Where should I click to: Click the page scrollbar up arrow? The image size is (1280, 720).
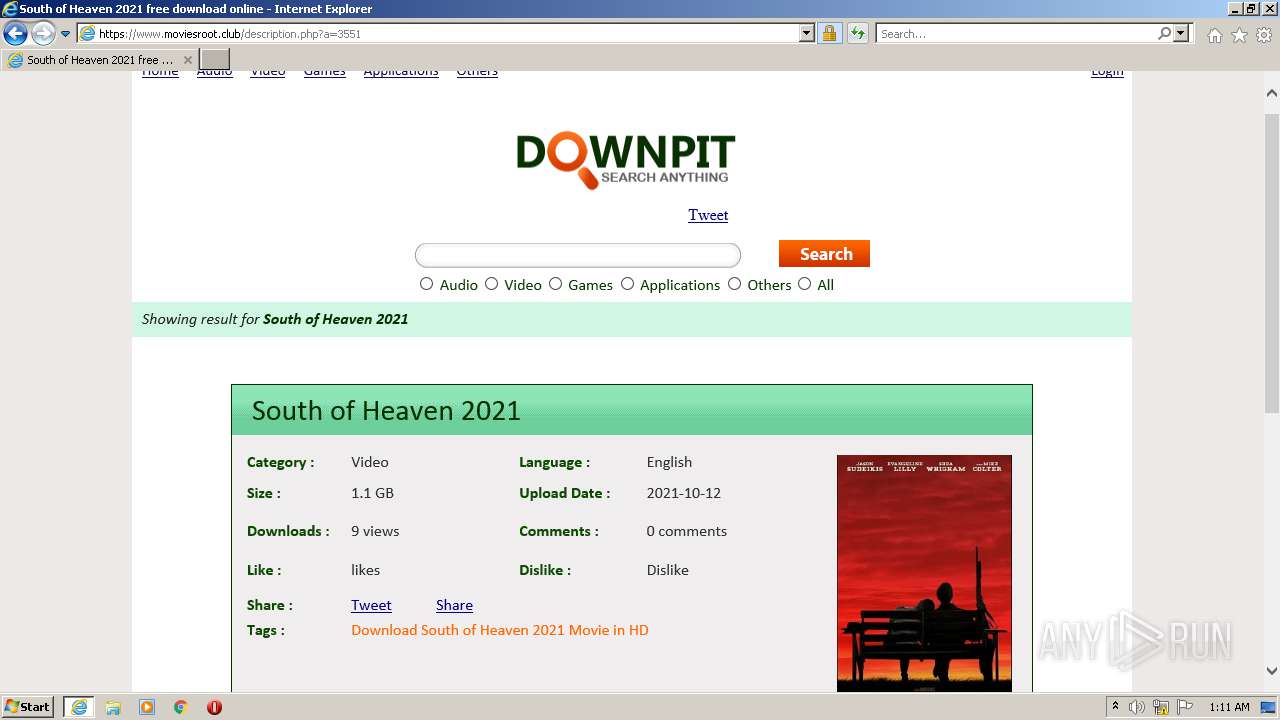tap(1272, 93)
